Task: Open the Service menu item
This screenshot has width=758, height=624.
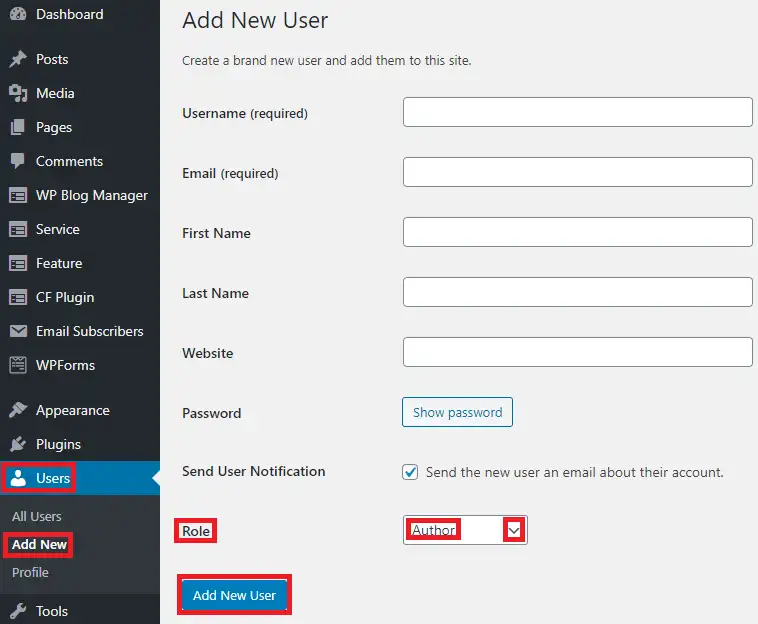Action: coord(58,229)
